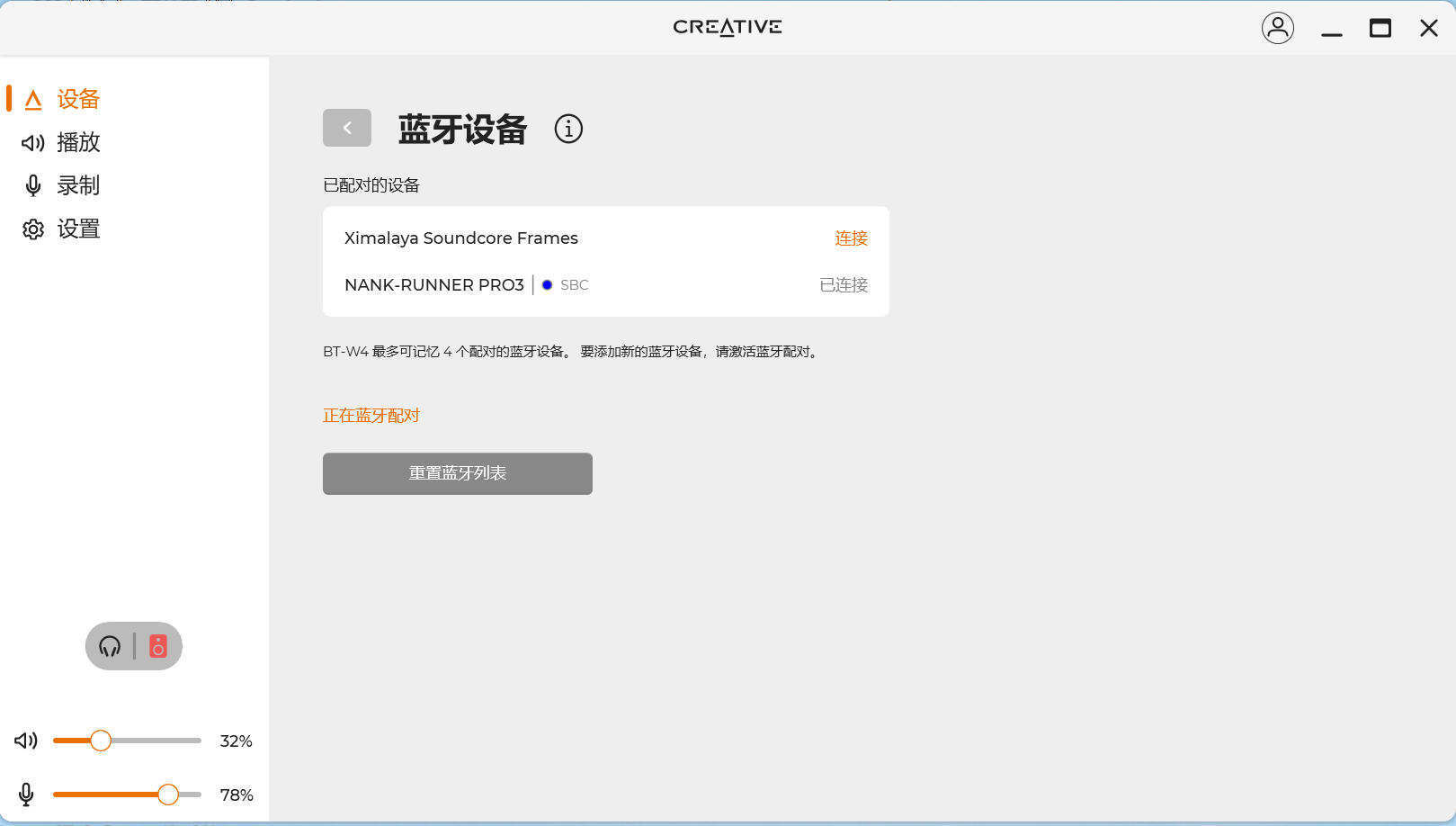
Task: Click the 正在蓝牙配对 pairing link
Action: 371,416
